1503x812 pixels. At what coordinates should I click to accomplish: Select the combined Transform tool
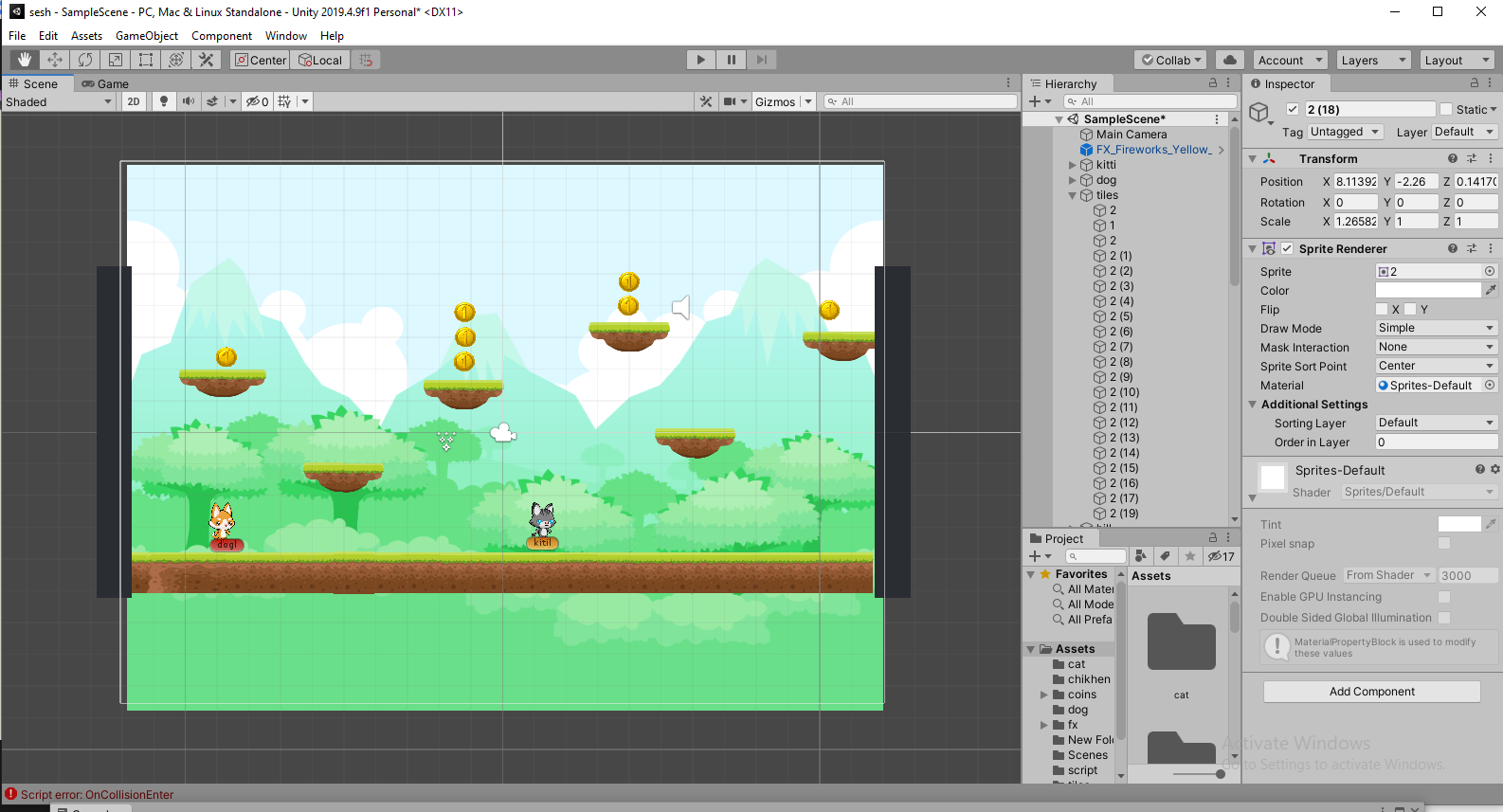[x=176, y=60]
